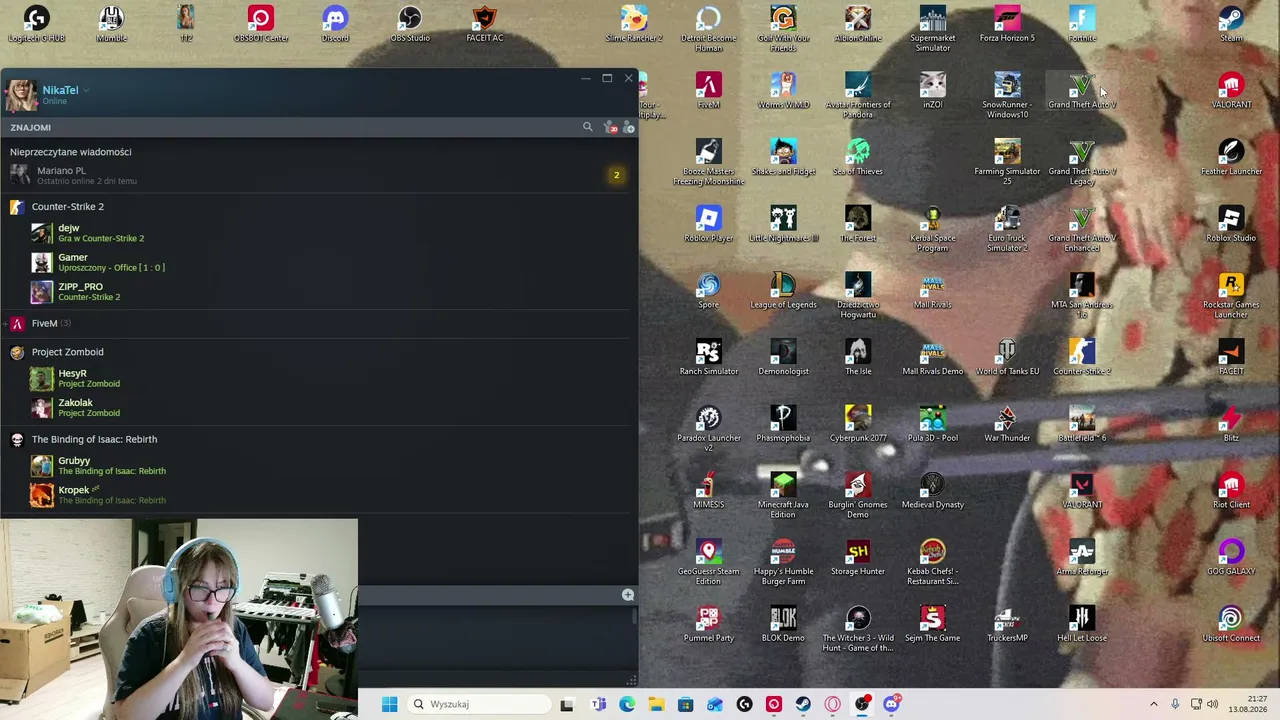Select the Pummel Party desktop icon

coord(708,625)
